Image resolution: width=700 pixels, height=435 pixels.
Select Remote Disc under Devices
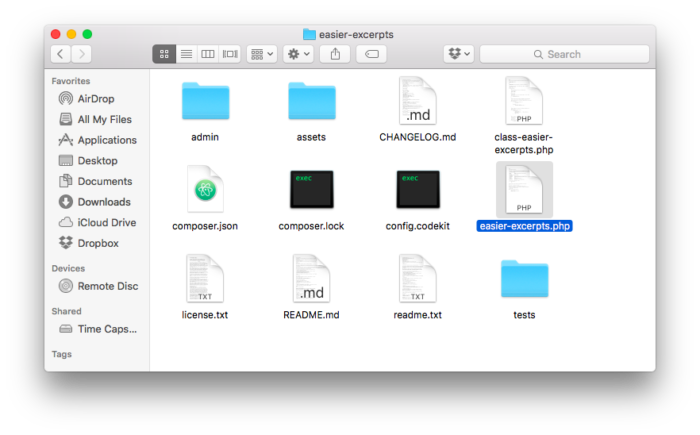99,286
